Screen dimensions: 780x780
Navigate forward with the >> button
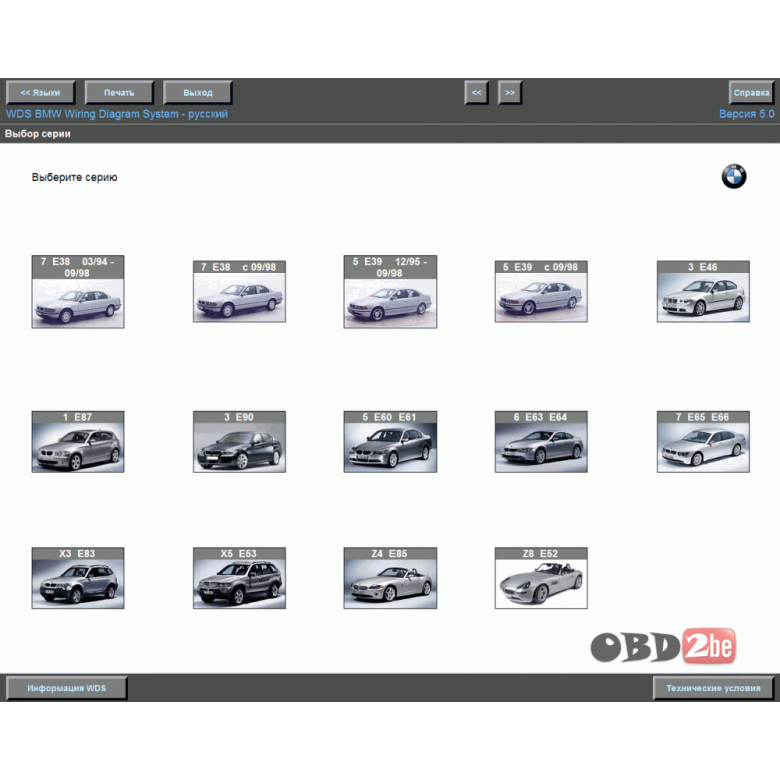[510, 93]
